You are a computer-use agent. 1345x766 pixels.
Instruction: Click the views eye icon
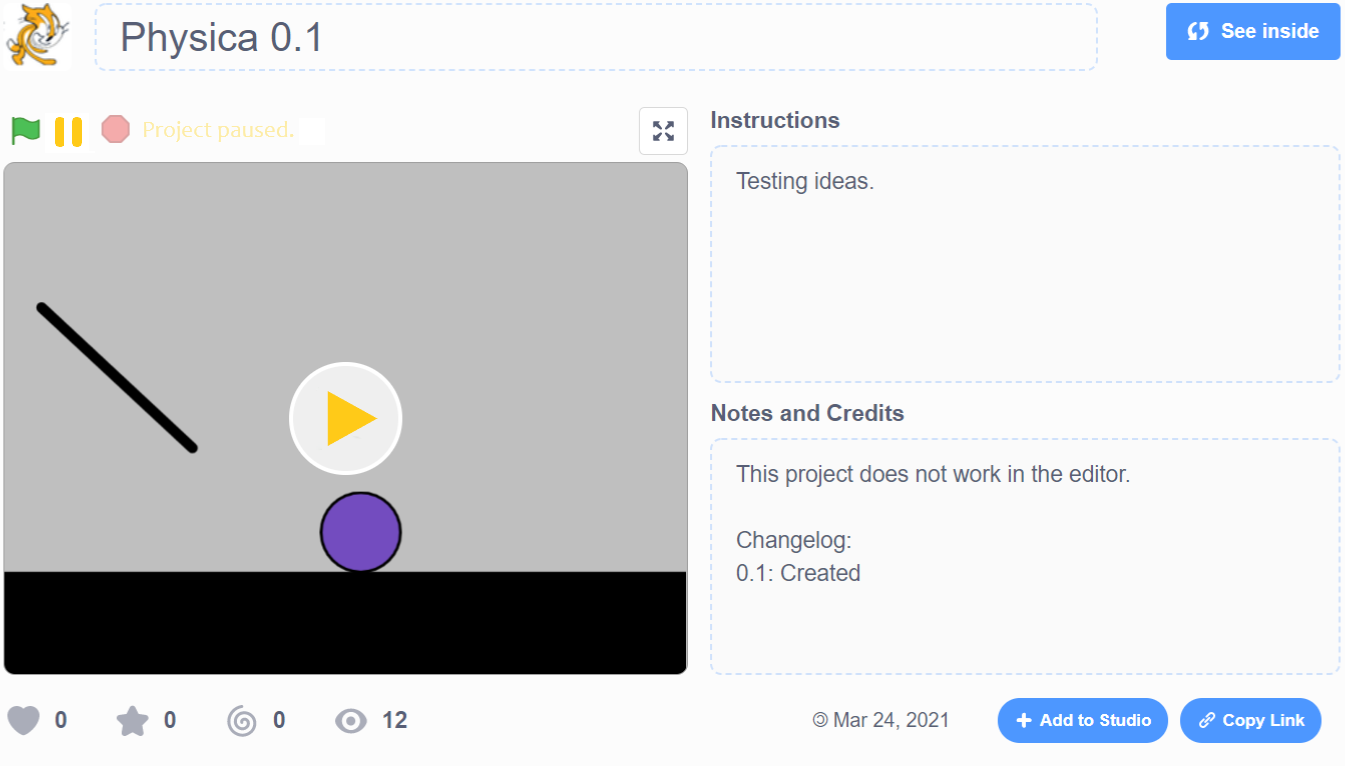click(351, 720)
